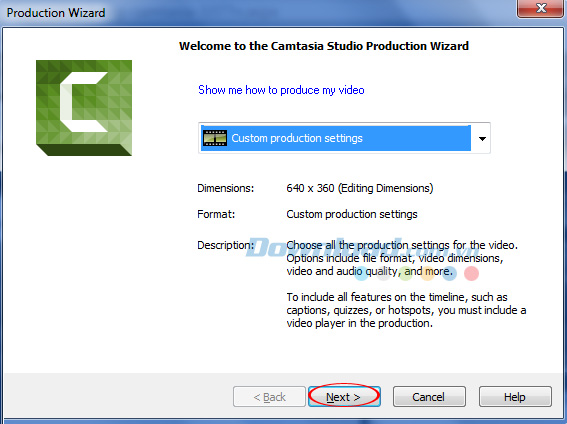The image size is (567, 424).
Task: Click the 'Dimensions:' label
Action: 226,188
